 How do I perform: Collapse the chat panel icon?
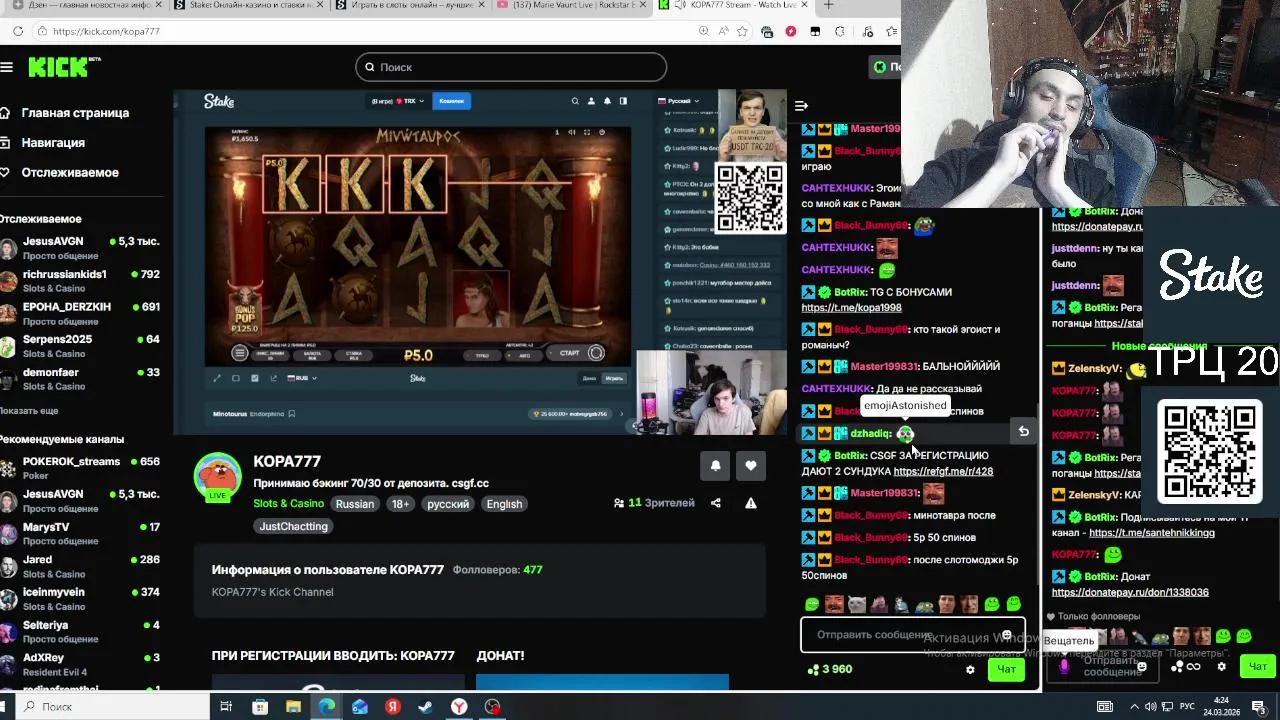(x=801, y=105)
